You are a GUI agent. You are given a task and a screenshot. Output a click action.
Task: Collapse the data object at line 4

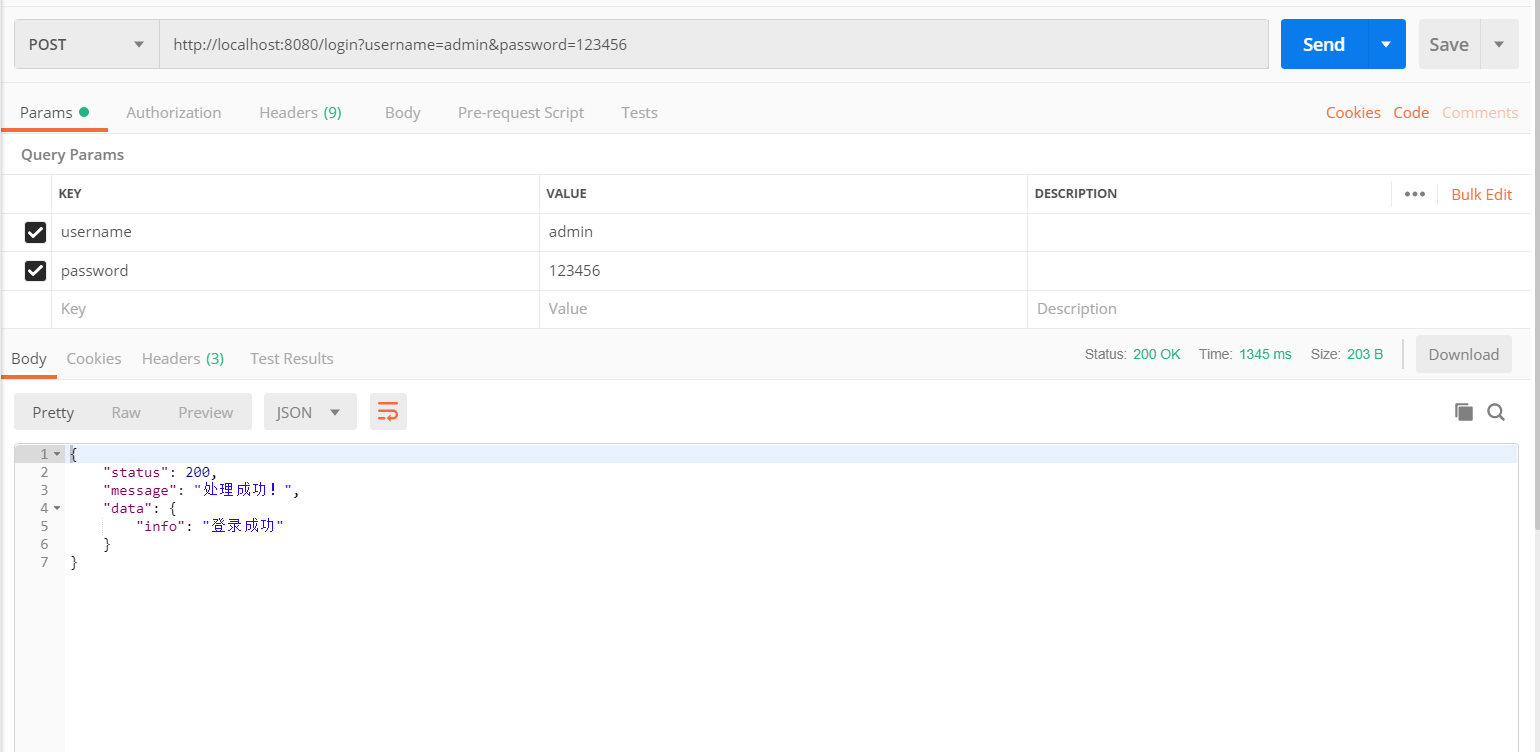(x=57, y=508)
